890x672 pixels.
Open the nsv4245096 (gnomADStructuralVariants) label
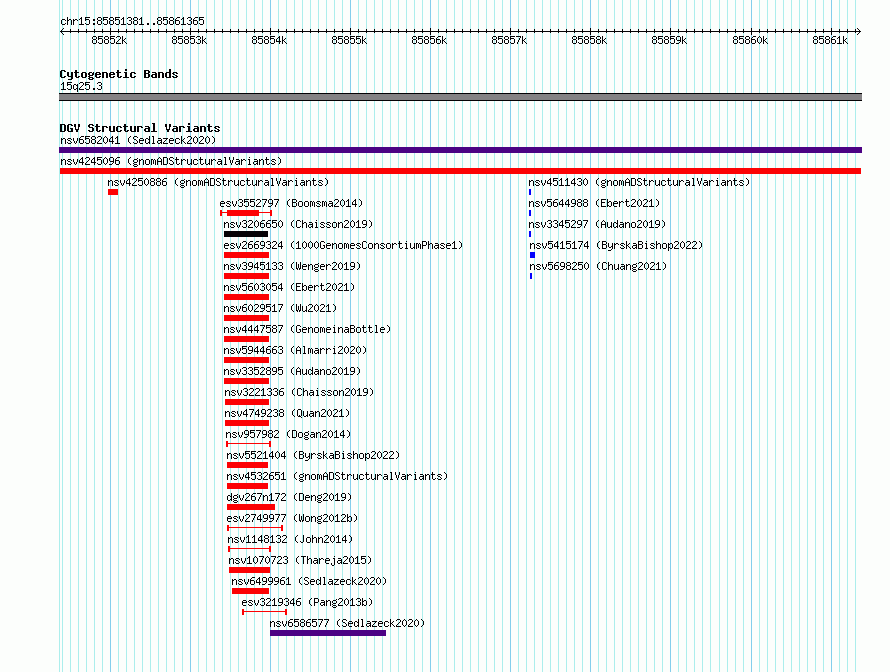click(x=171, y=161)
